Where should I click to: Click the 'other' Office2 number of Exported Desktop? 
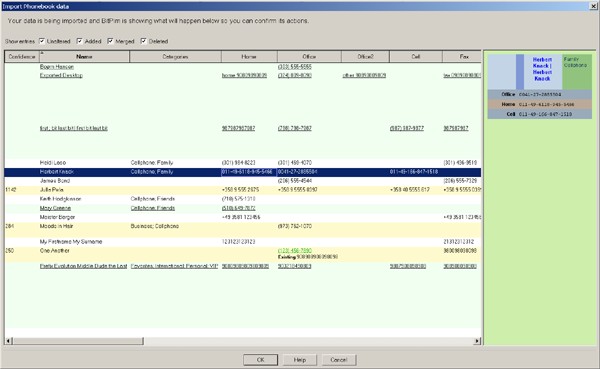coord(364,75)
